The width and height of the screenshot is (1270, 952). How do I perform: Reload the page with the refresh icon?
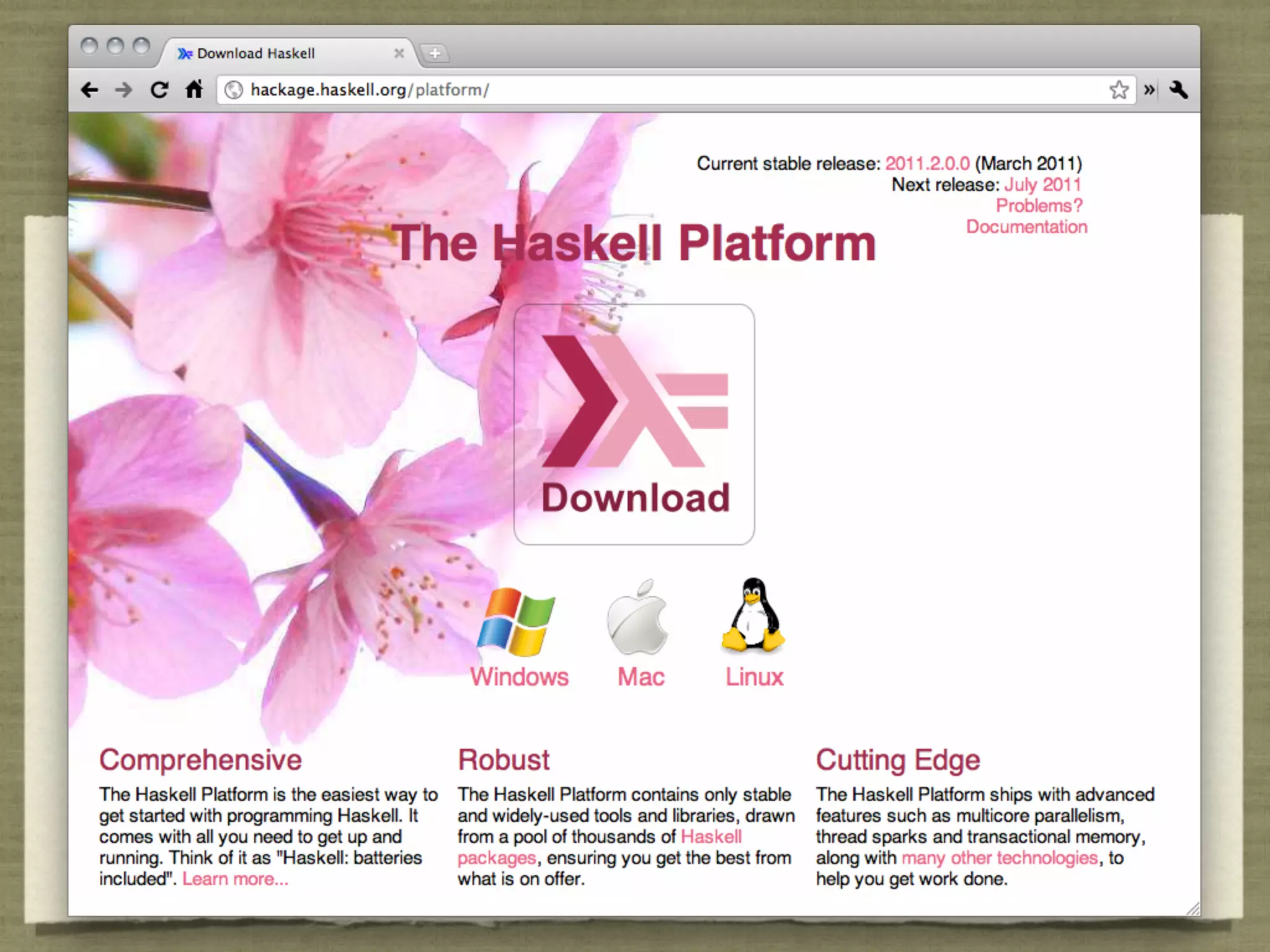coord(159,90)
